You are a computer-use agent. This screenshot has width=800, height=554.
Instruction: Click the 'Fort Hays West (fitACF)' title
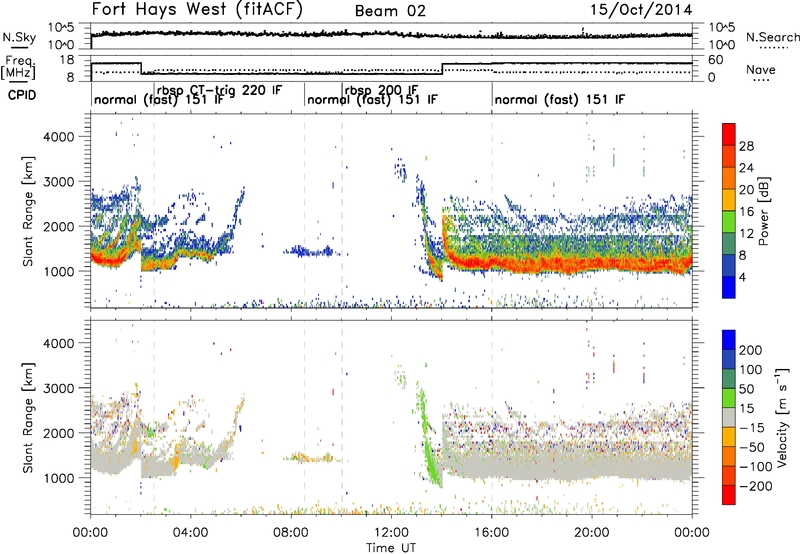[x=197, y=9]
